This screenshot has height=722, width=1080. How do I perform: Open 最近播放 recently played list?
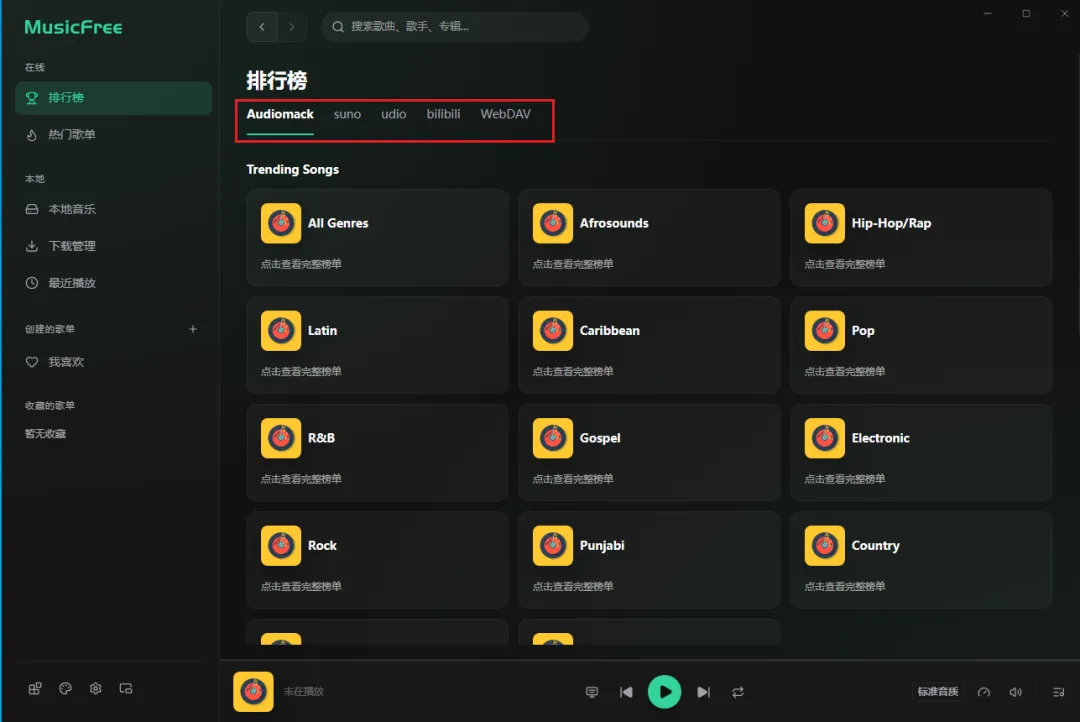pos(113,283)
